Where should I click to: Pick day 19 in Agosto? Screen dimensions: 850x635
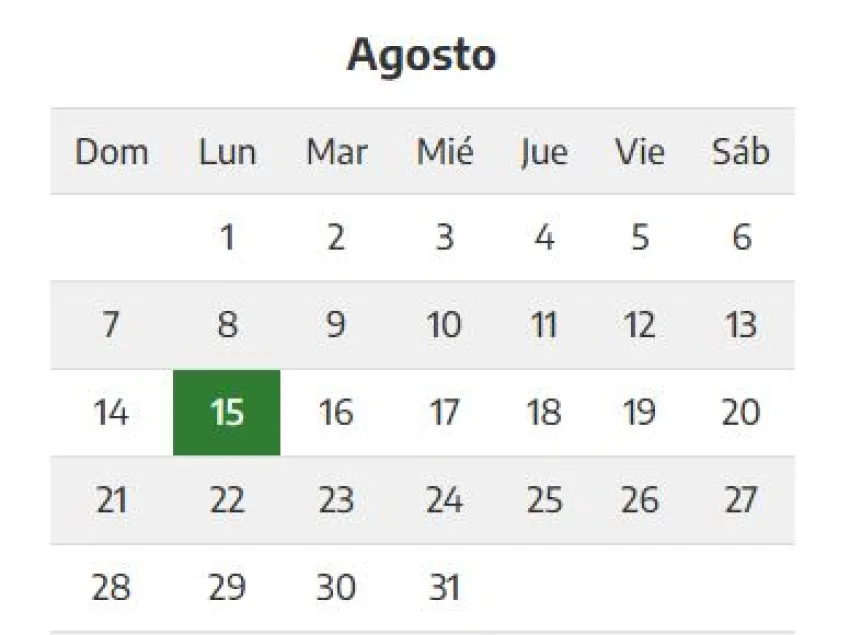[x=640, y=412]
